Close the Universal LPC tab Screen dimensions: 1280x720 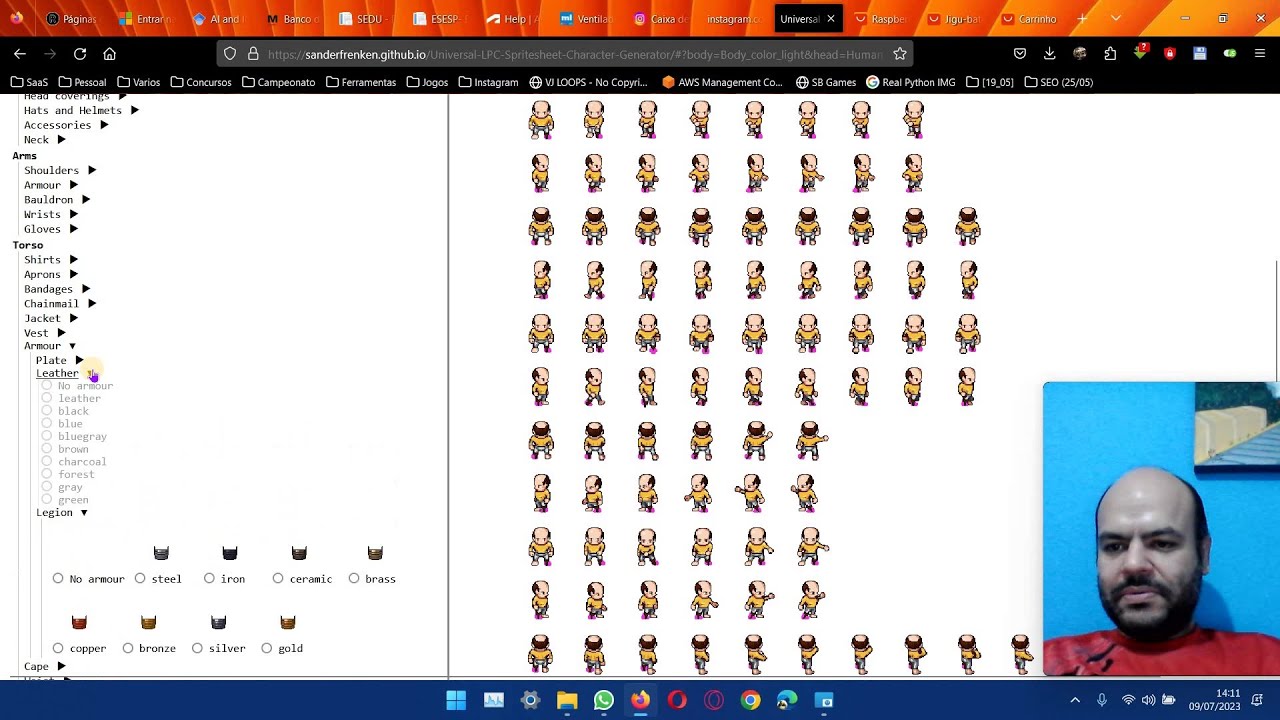(830, 19)
